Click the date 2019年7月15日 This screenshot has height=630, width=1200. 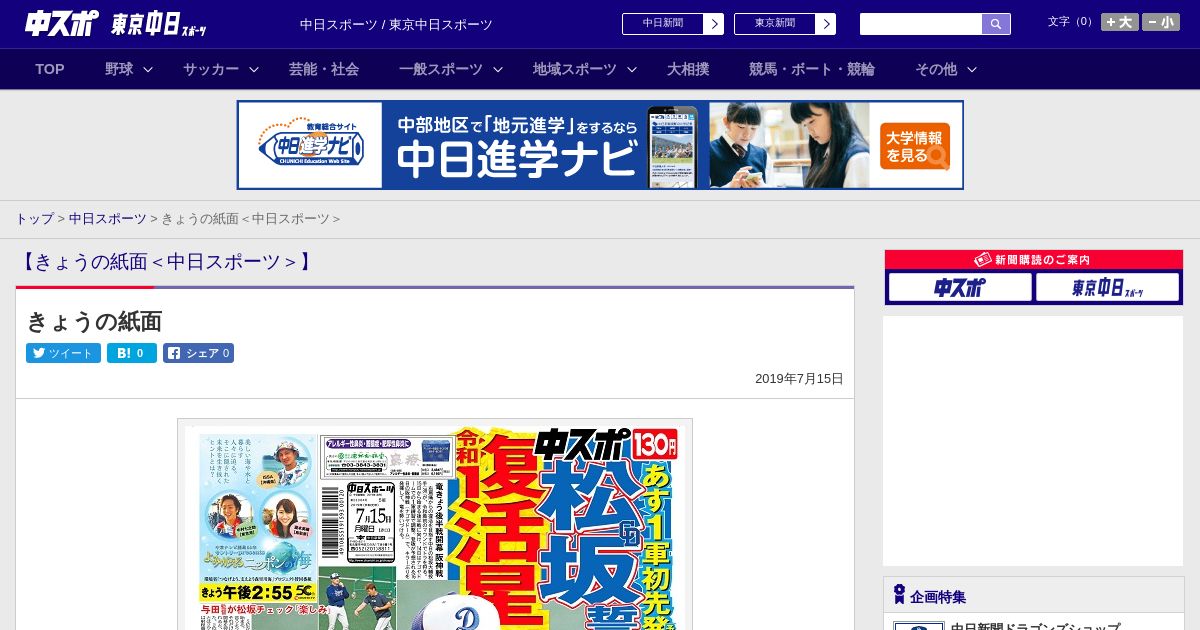[x=799, y=379]
